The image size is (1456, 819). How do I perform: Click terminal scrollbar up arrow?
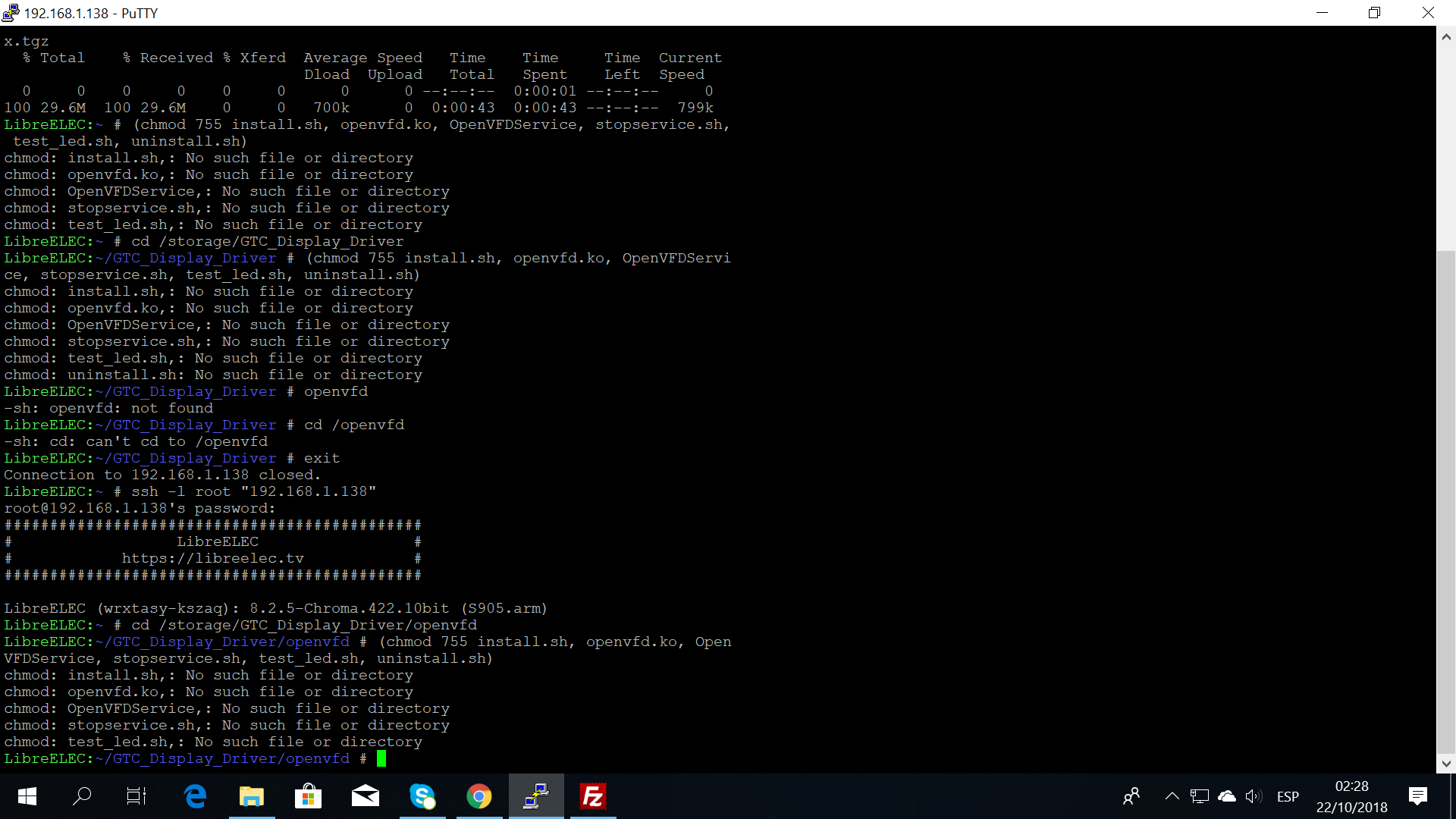[x=1446, y=36]
